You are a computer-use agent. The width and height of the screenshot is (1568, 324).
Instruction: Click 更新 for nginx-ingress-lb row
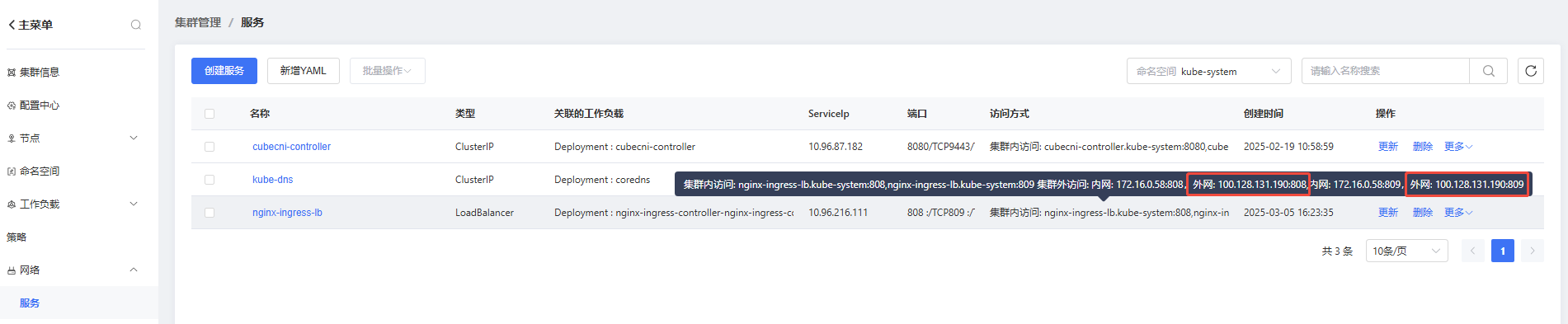click(x=1388, y=213)
